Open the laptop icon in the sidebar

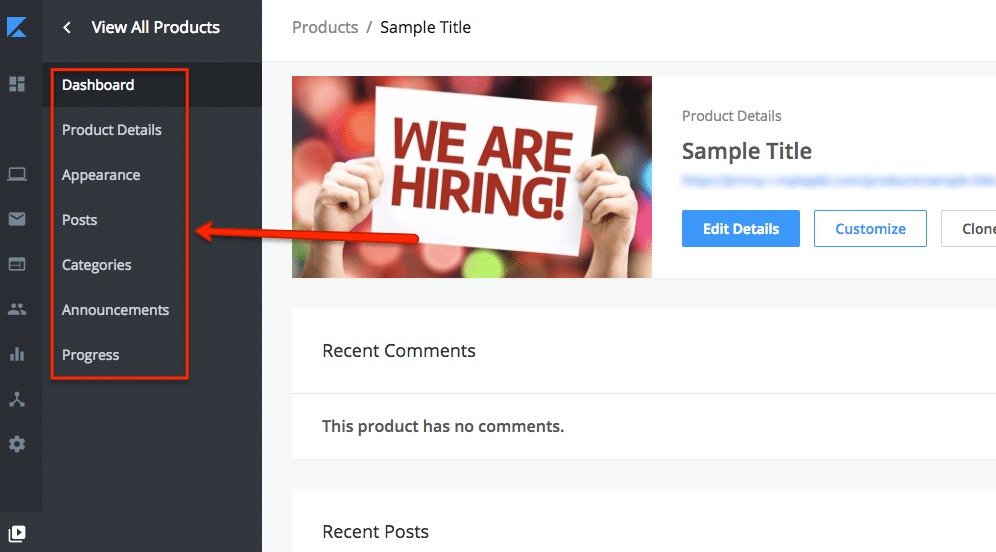(17, 174)
